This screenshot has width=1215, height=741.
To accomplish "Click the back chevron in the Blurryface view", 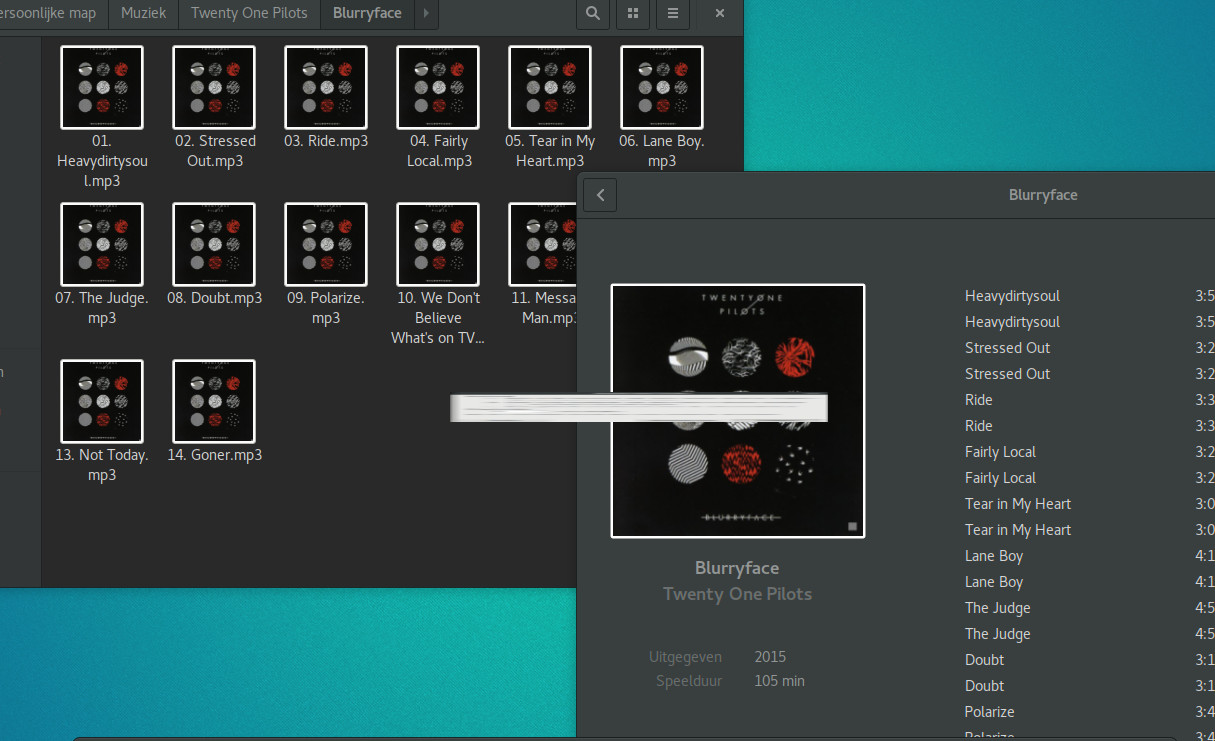I will (599, 195).
